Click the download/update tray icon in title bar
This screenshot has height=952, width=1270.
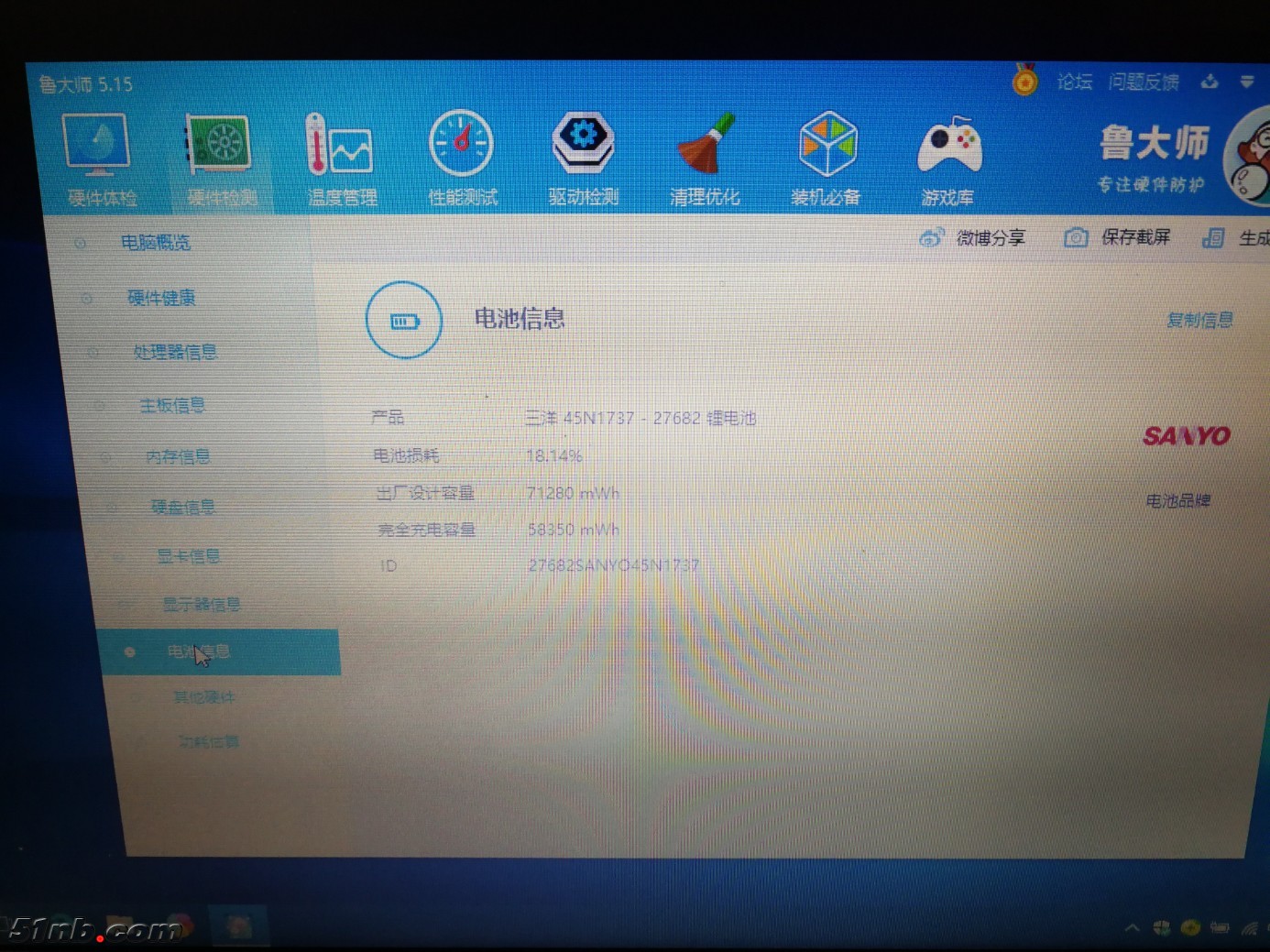[1210, 82]
